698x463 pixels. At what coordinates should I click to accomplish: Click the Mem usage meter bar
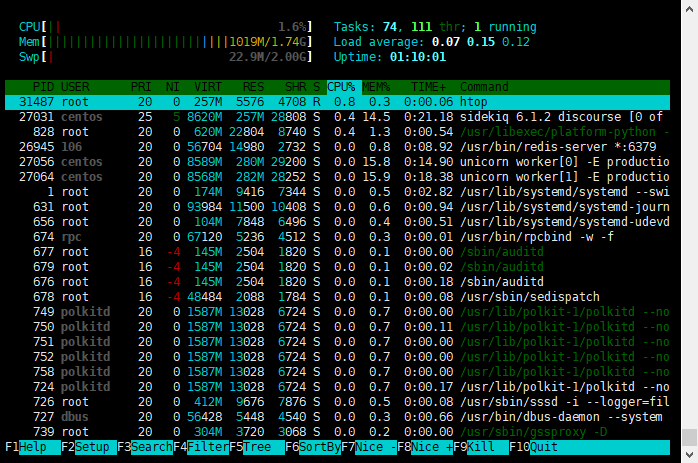click(165, 42)
